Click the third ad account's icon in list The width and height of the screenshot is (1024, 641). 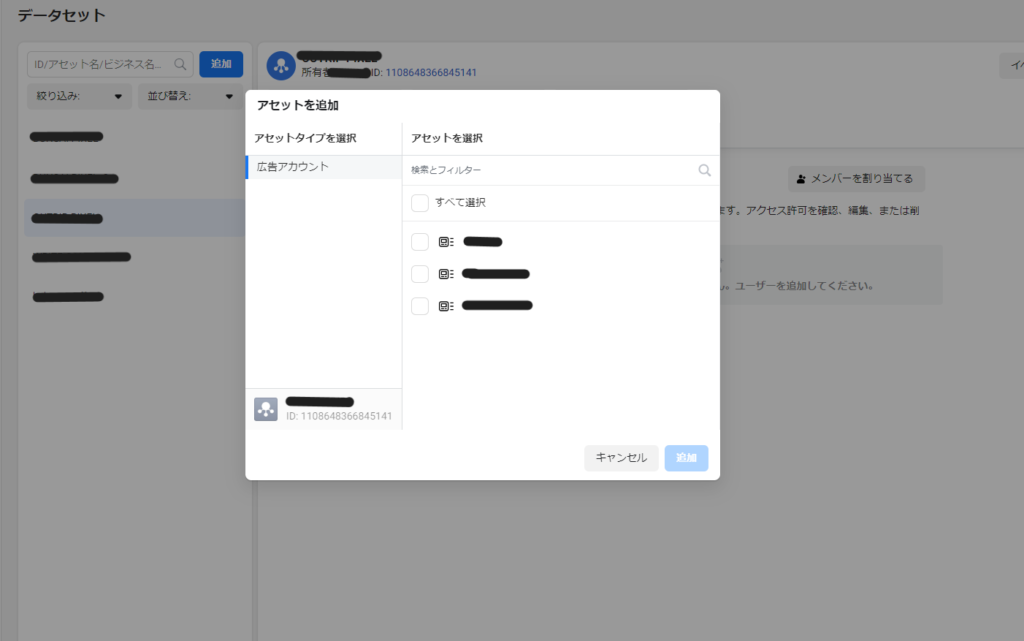pos(446,306)
